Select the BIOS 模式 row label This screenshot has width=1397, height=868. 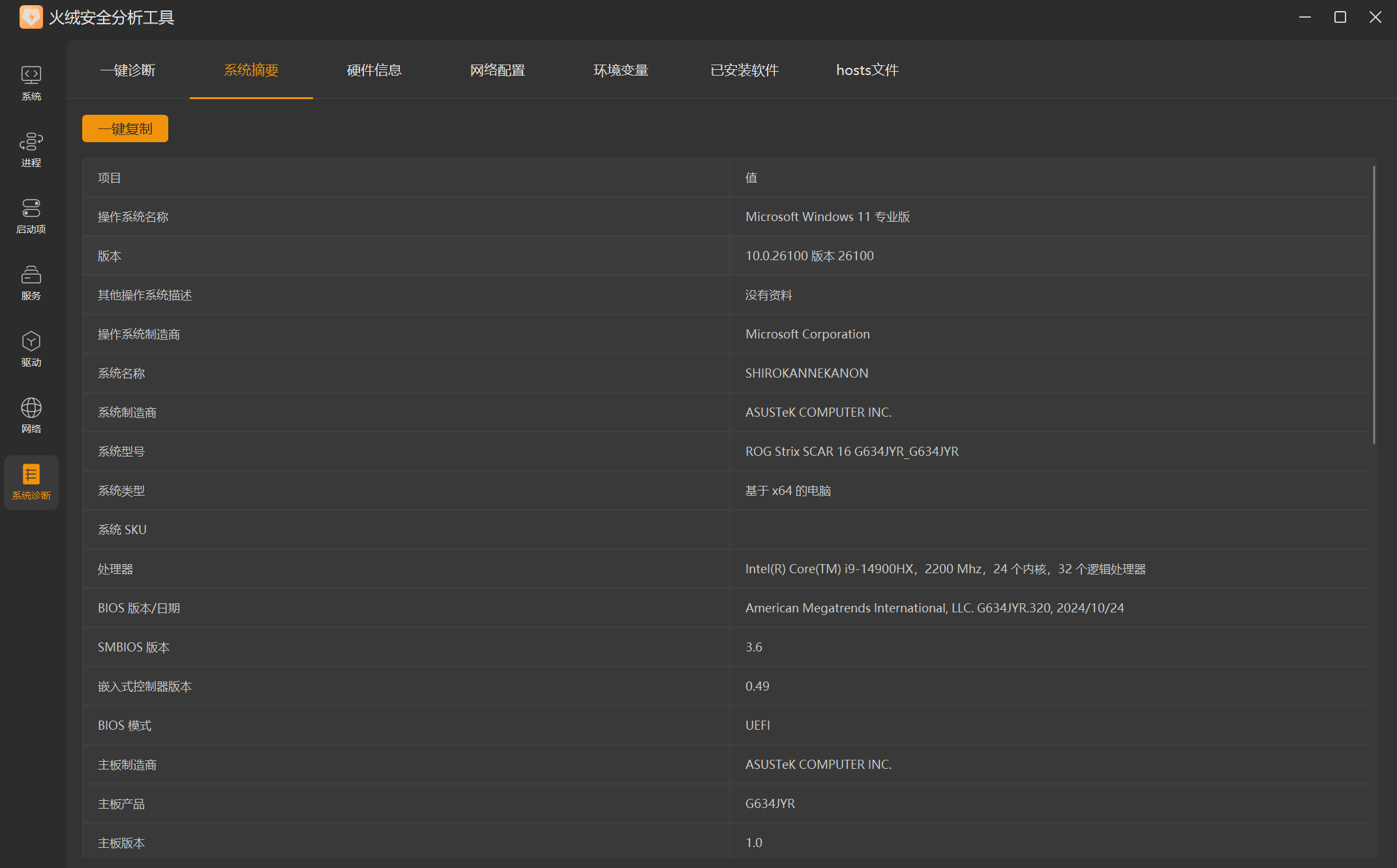coord(125,725)
